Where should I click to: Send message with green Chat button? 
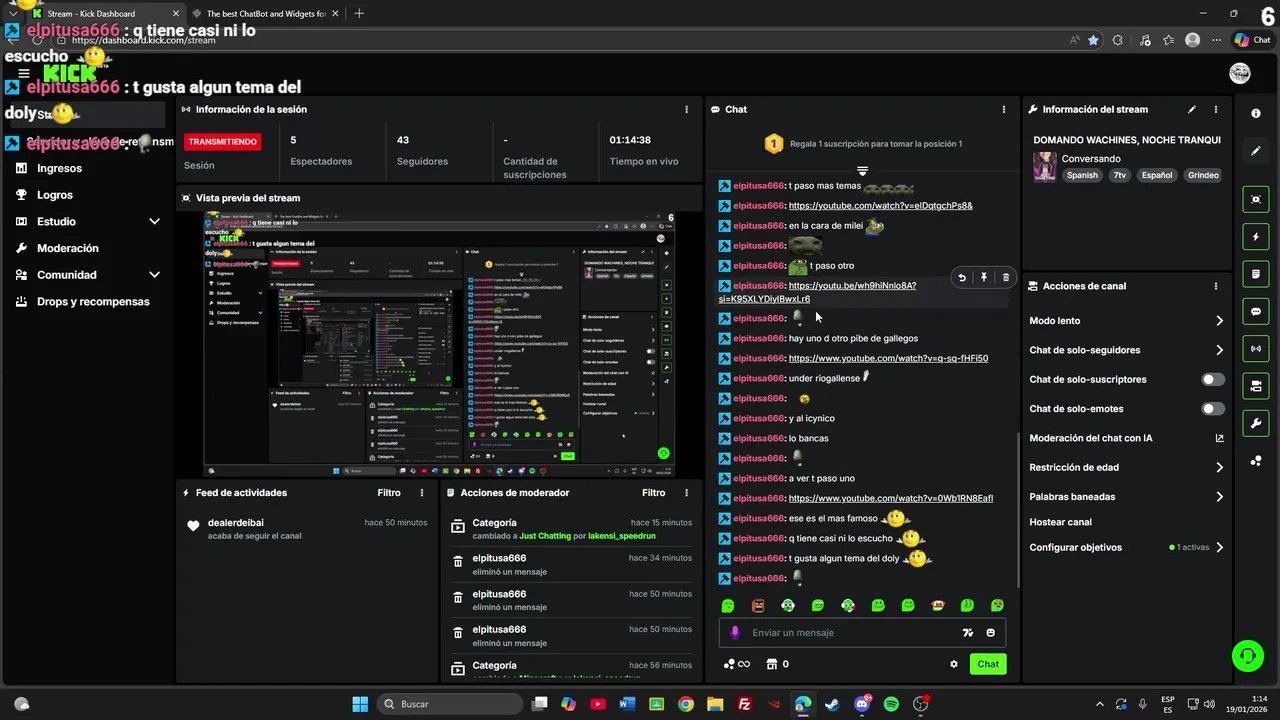point(988,664)
